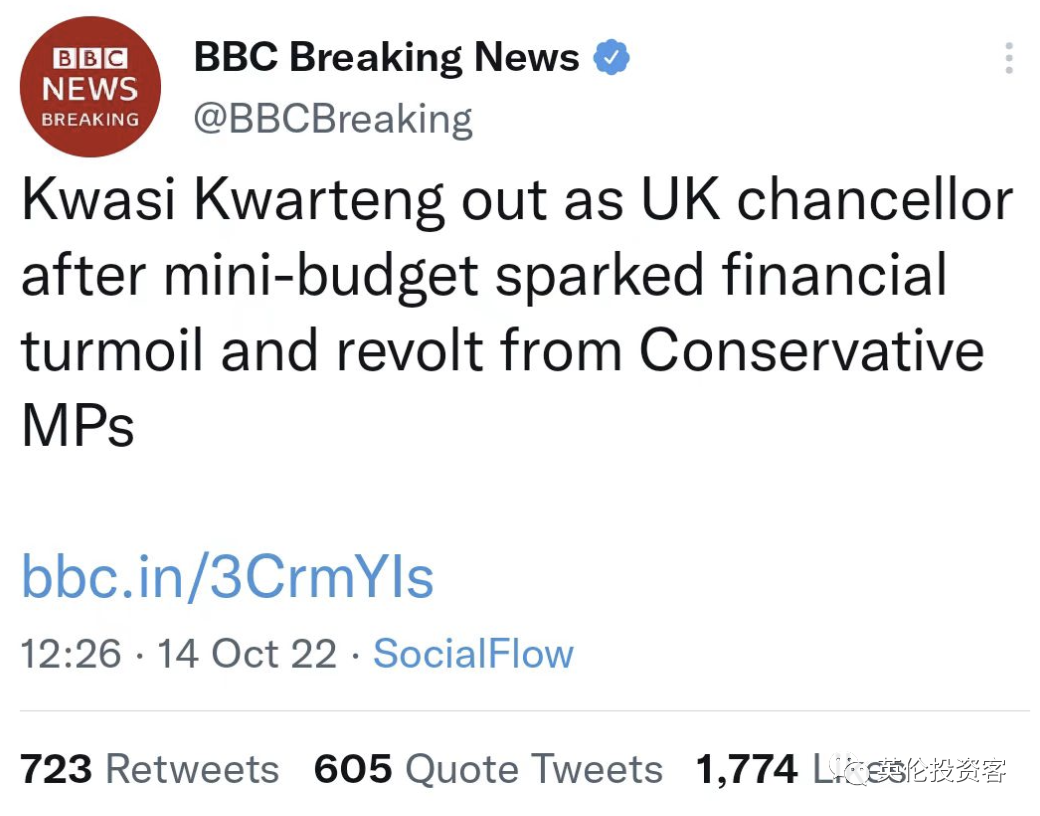Click the blue verified checkmark badge

point(611,58)
